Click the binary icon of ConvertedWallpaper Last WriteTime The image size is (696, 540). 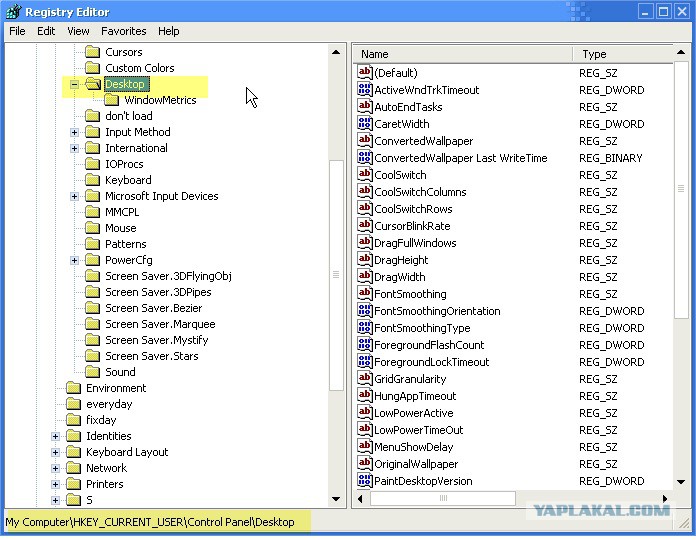click(364, 158)
